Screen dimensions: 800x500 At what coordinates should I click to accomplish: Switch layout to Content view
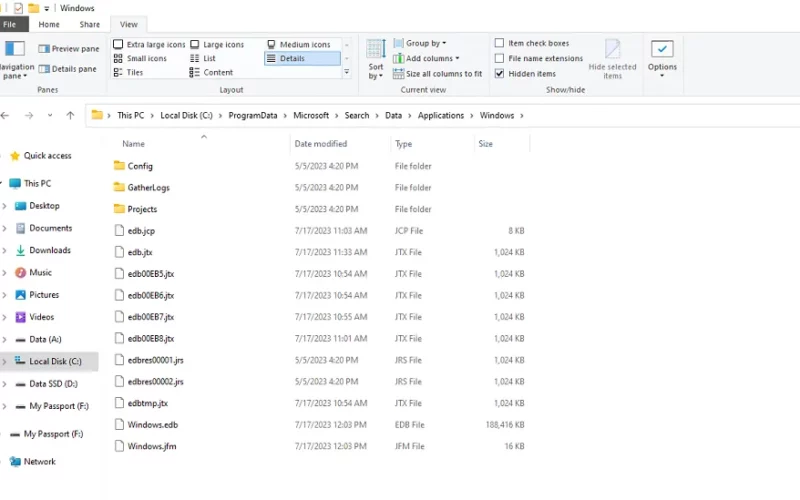tap(211, 72)
